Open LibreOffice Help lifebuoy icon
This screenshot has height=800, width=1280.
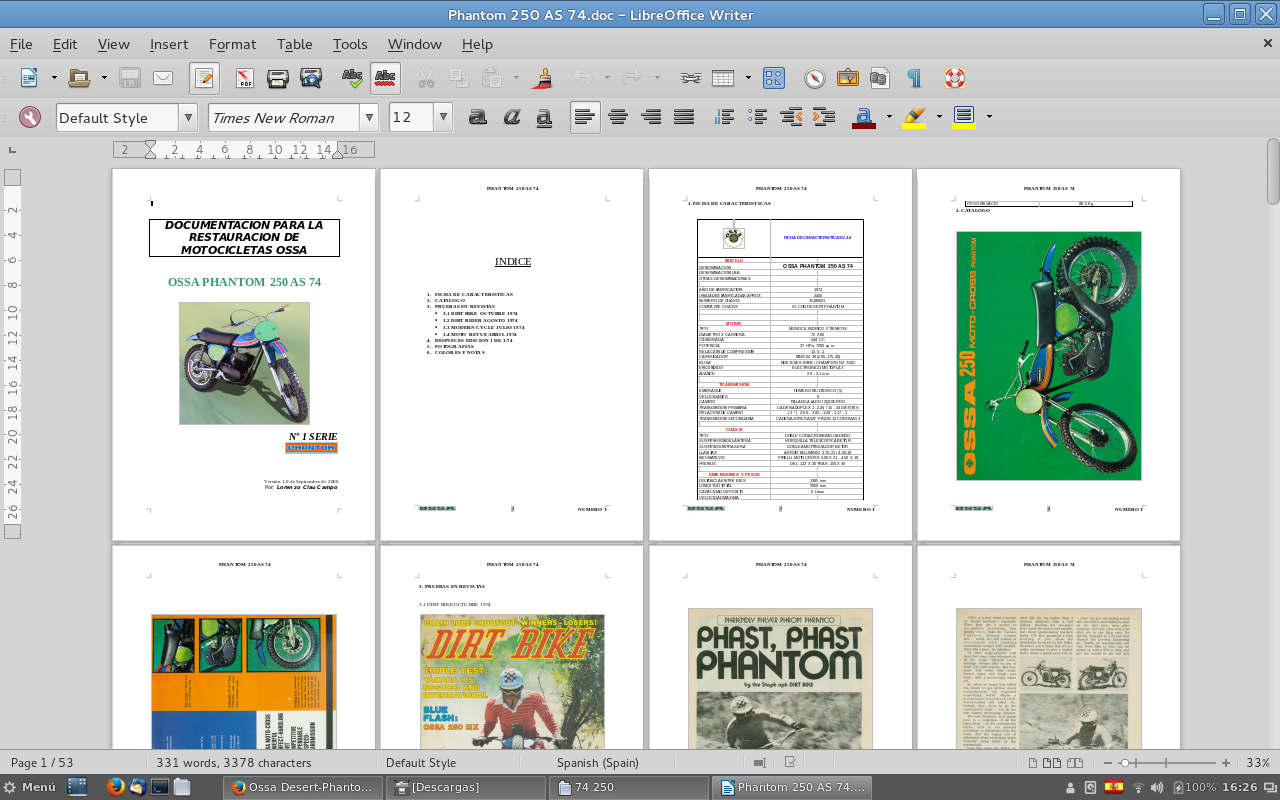(x=955, y=77)
